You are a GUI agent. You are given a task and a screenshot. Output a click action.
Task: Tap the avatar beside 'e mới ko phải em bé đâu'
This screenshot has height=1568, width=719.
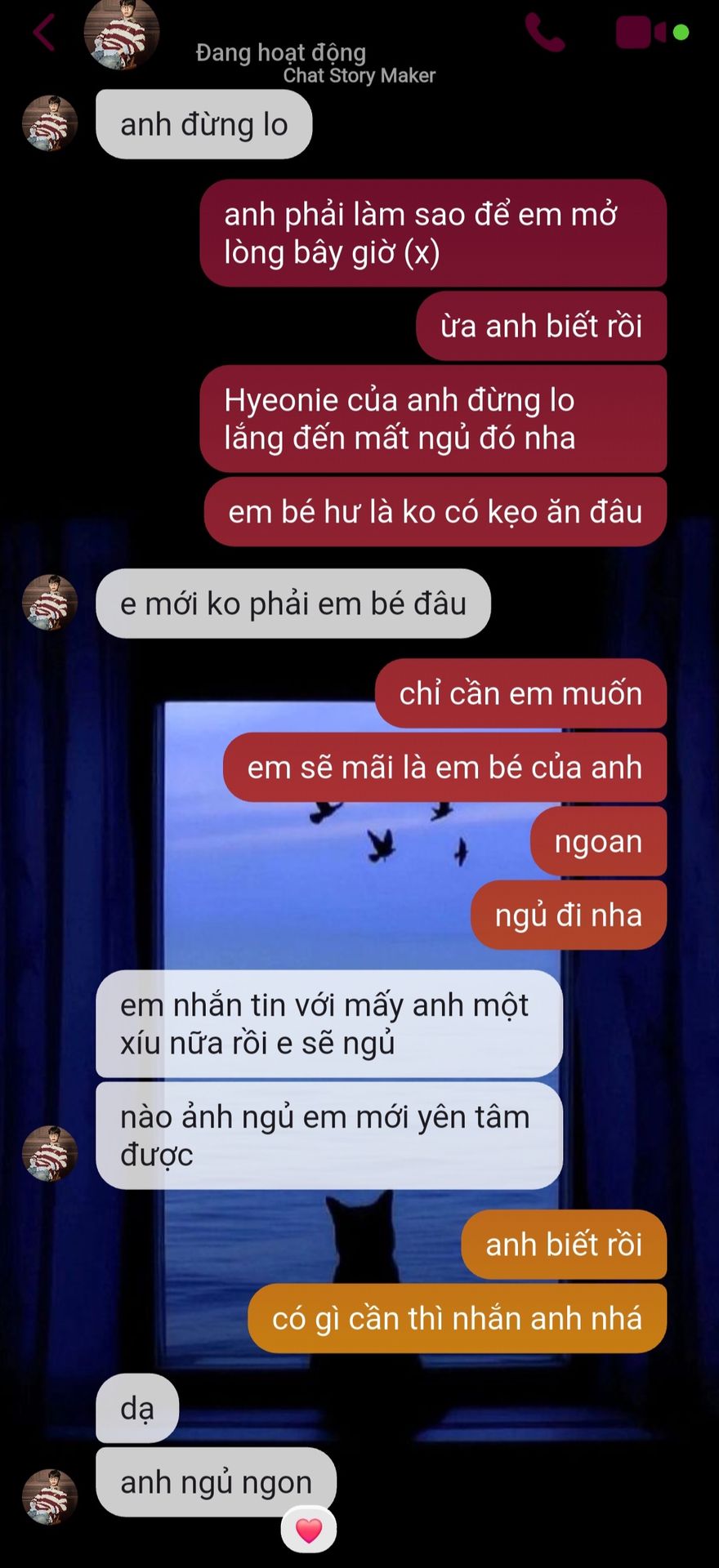pyautogui.click(x=50, y=603)
